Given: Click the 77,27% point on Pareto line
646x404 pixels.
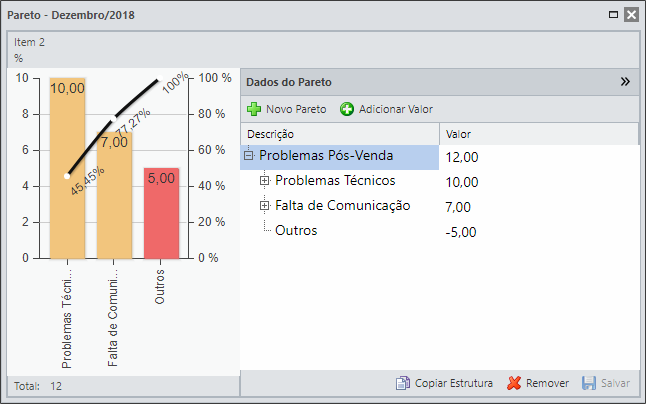Looking at the screenshot, I should [x=113, y=119].
